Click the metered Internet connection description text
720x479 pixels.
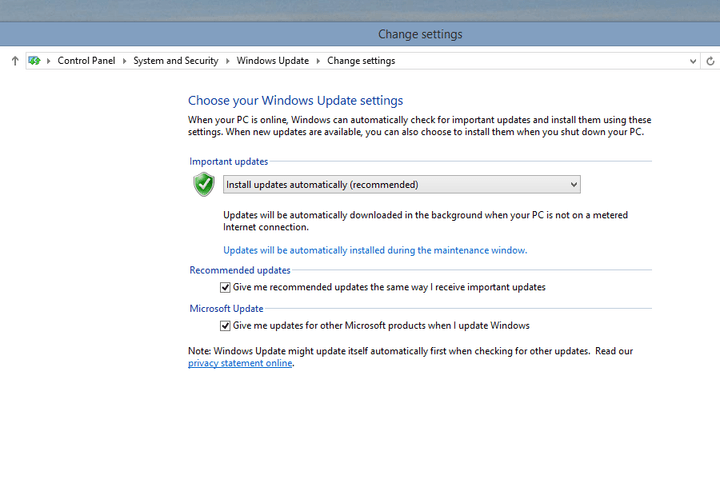point(425,221)
